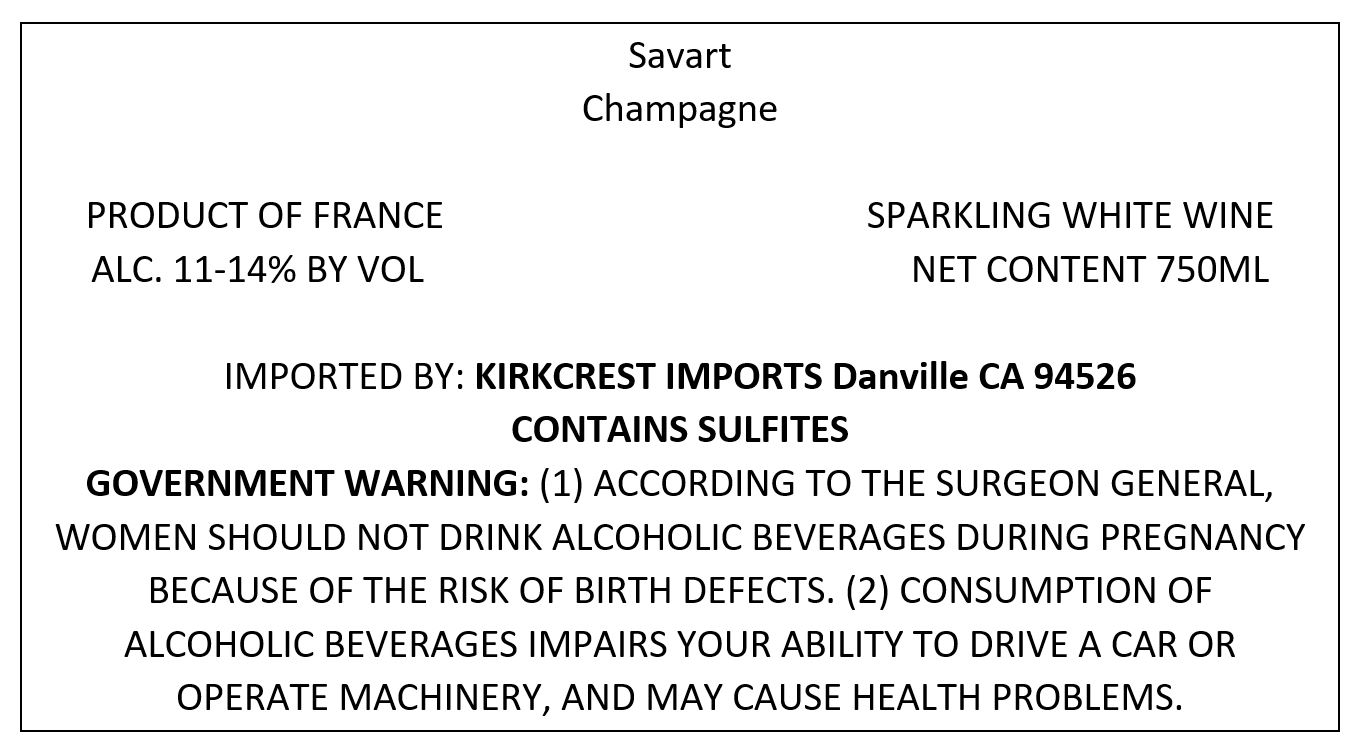
Task: Click the IMPORTED BY label
Action: (344, 377)
